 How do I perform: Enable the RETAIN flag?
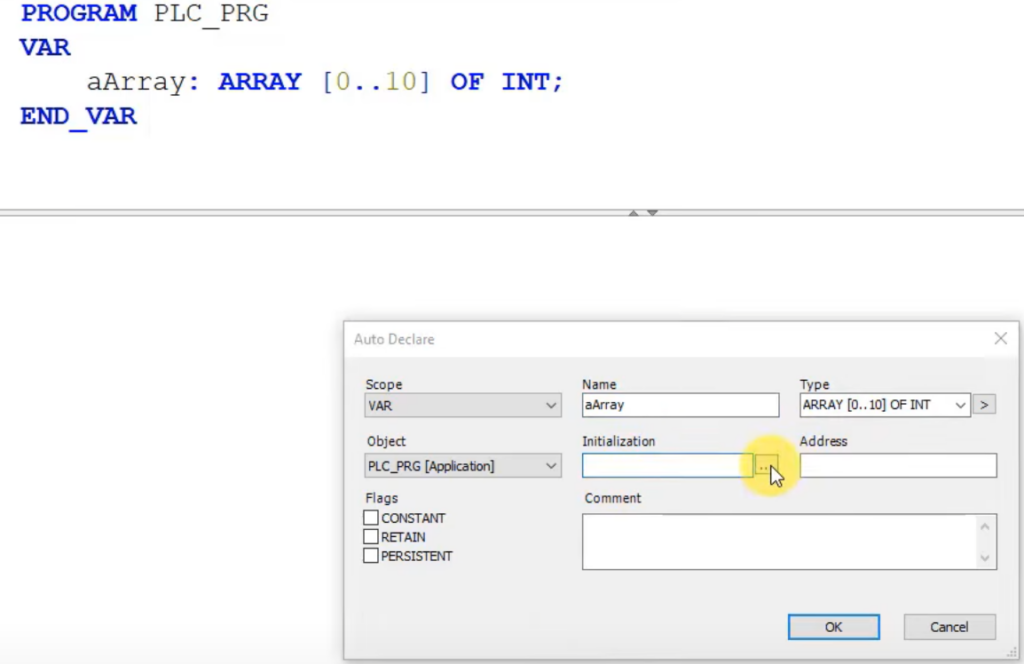coord(371,536)
